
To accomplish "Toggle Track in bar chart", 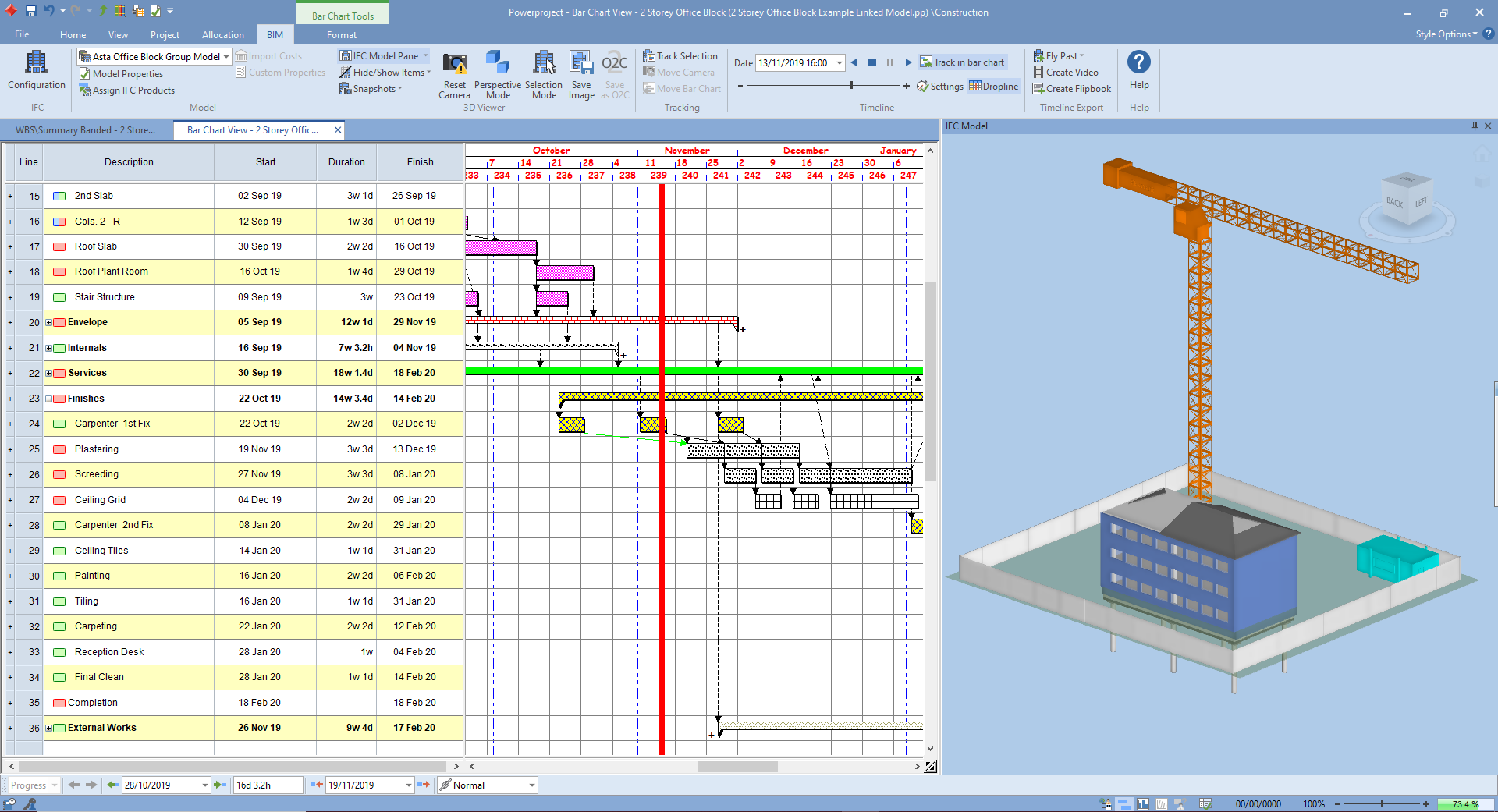I will [962, 62].
